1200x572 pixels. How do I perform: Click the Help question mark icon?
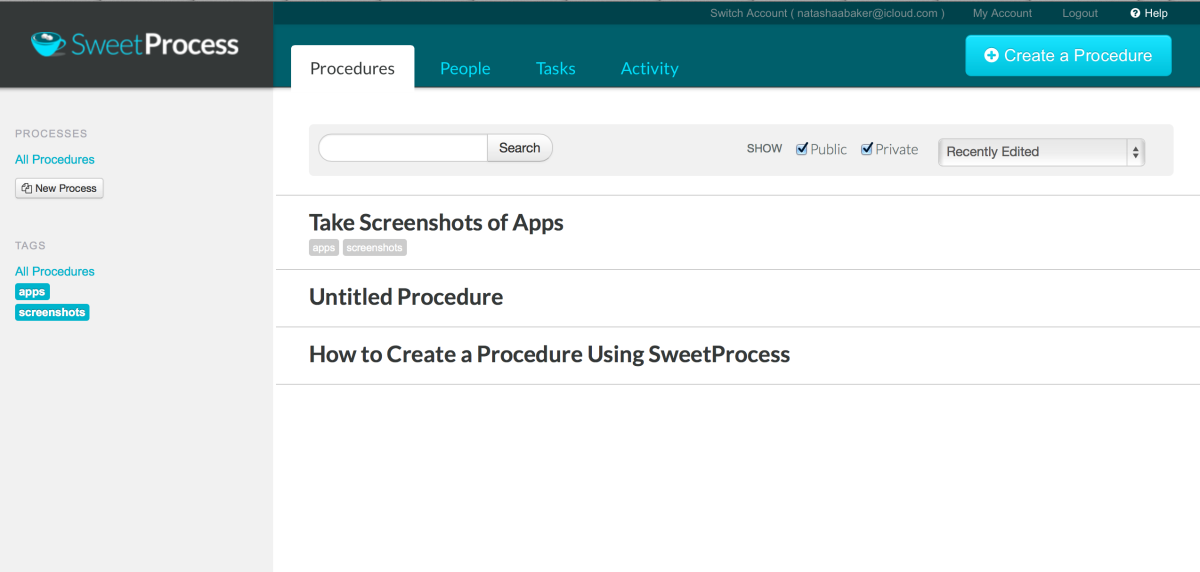click(x=1135, y=13)
